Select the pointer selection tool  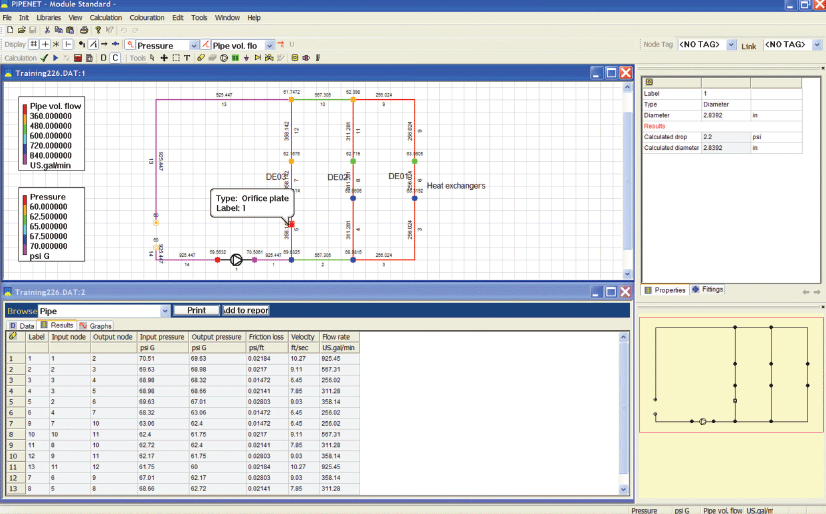(152, 58)
